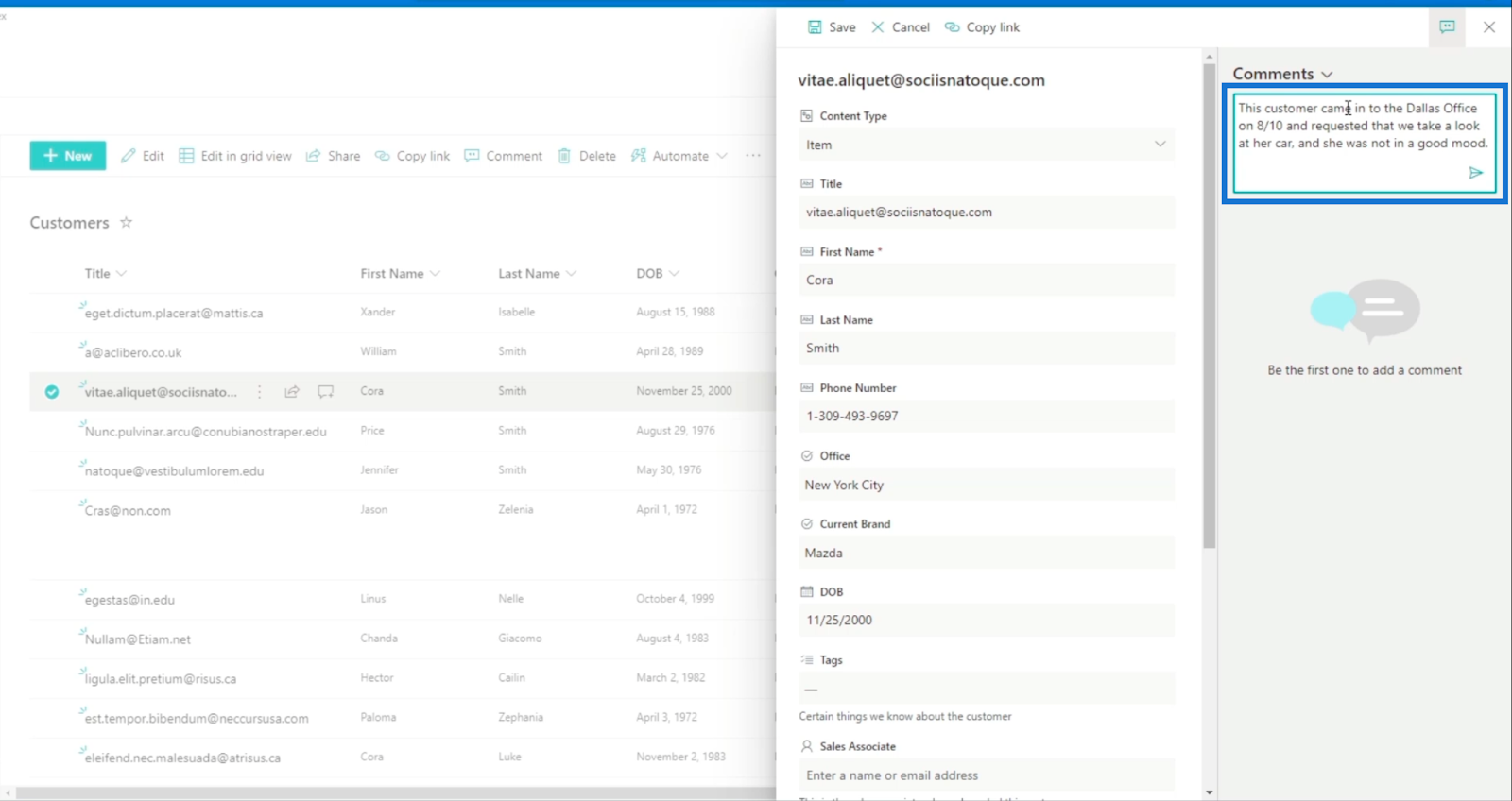Click the DOB date field

987,621
